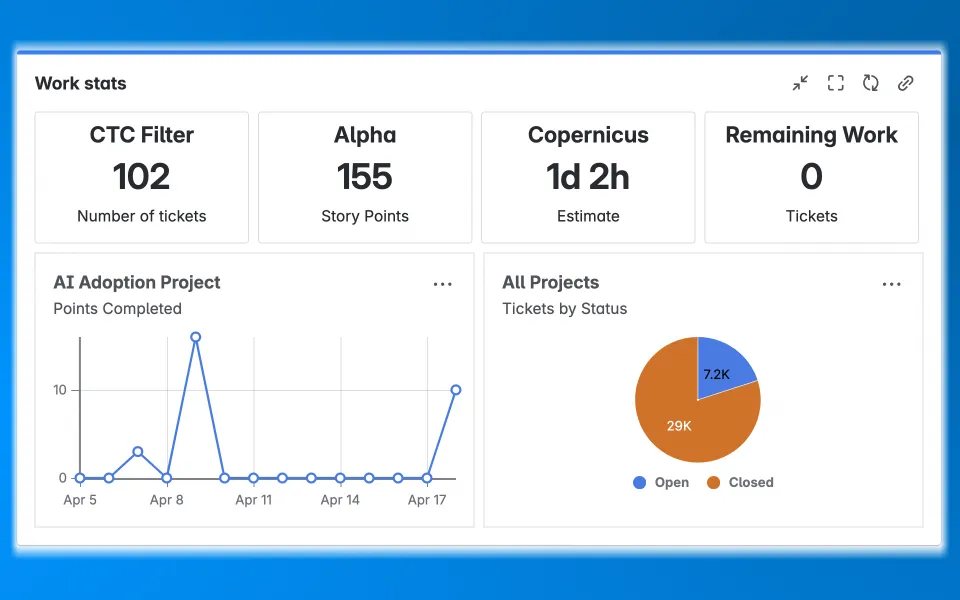Click the Work stats title
Viewport: 960px width, 600px height.
[81, 83]
